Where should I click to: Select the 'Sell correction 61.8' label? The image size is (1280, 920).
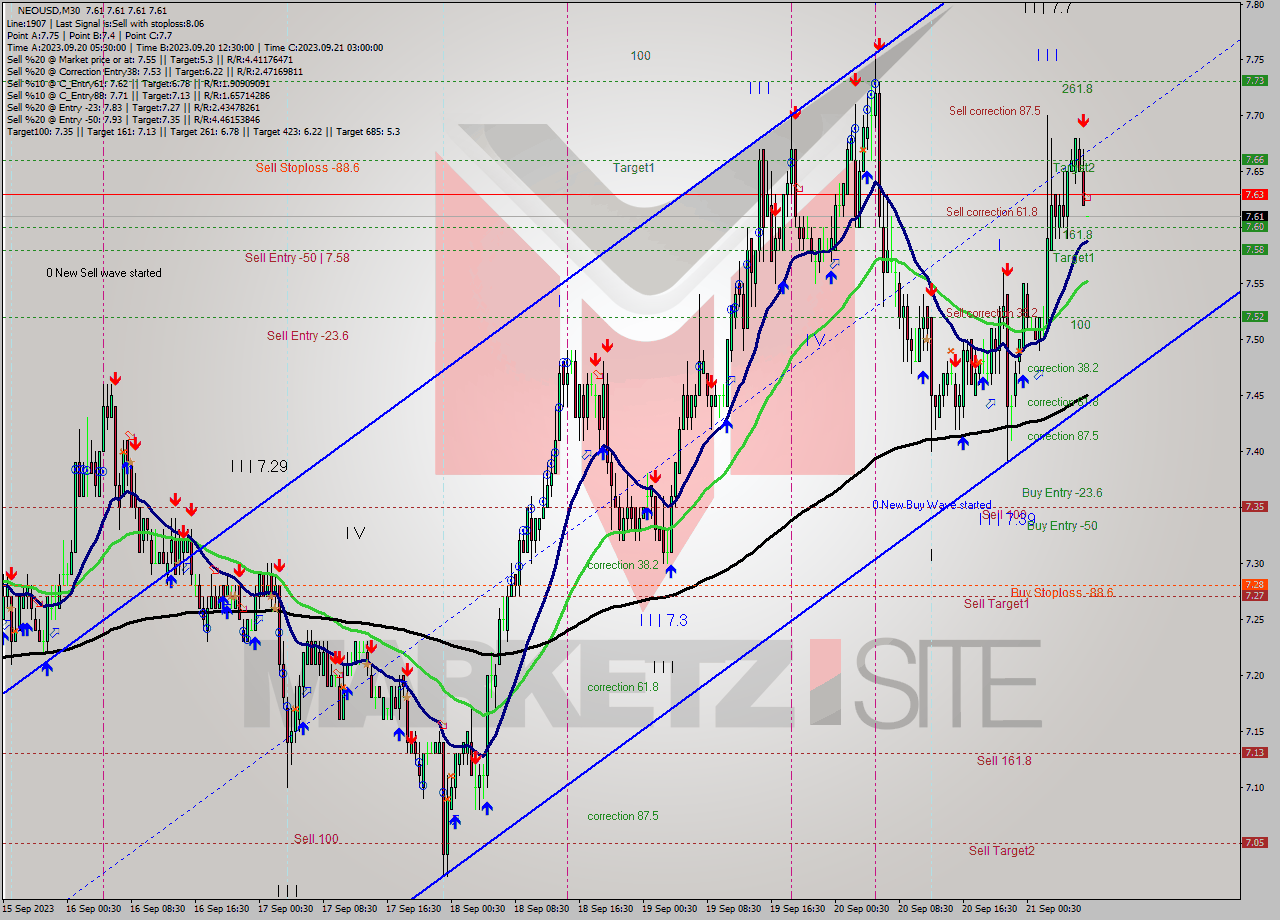(x=992, y=212)
